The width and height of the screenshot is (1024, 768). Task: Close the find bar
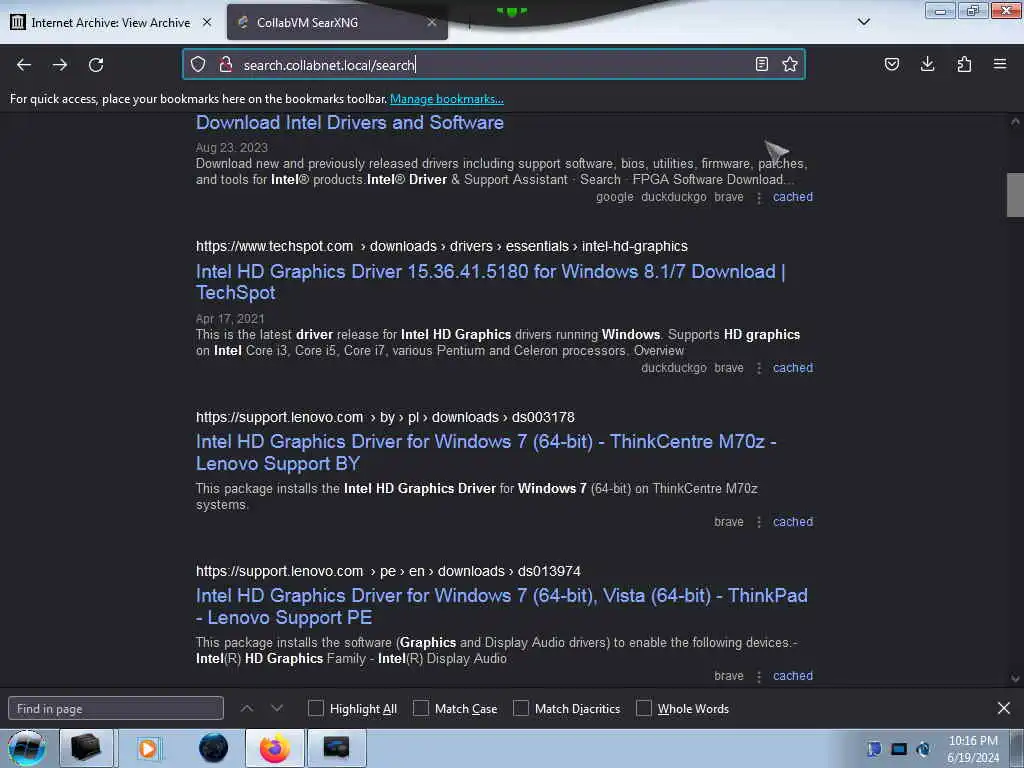pos(1004,708)
